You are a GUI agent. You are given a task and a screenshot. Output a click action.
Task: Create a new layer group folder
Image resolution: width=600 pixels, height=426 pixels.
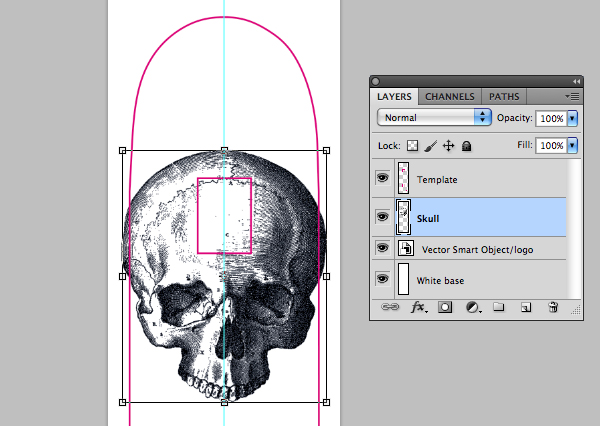pyautogui.click(x=498, y=307)
